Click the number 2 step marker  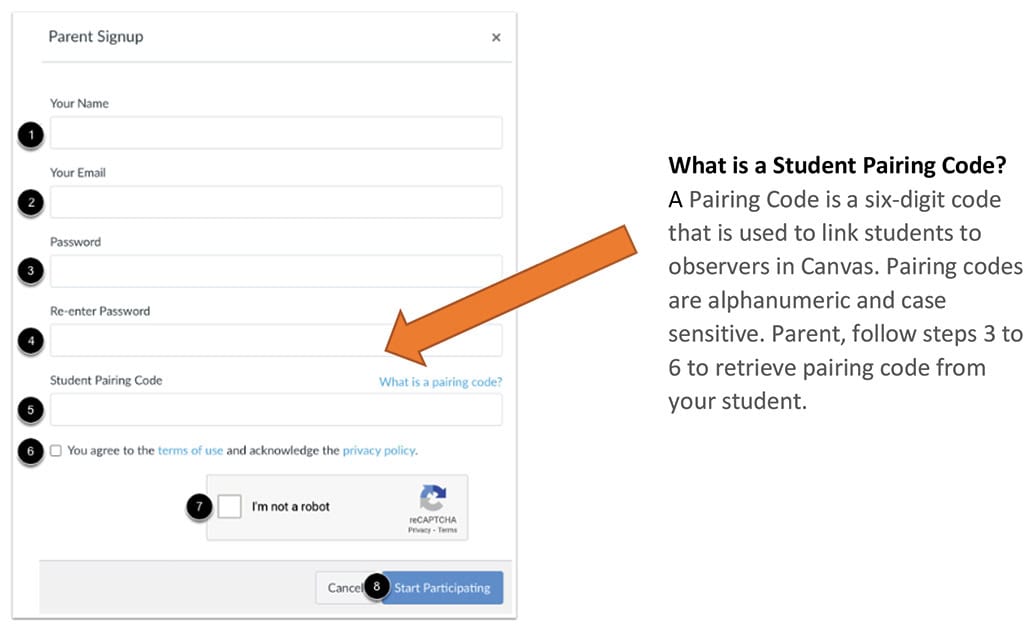pyautogui.click(x=31, y=203)
